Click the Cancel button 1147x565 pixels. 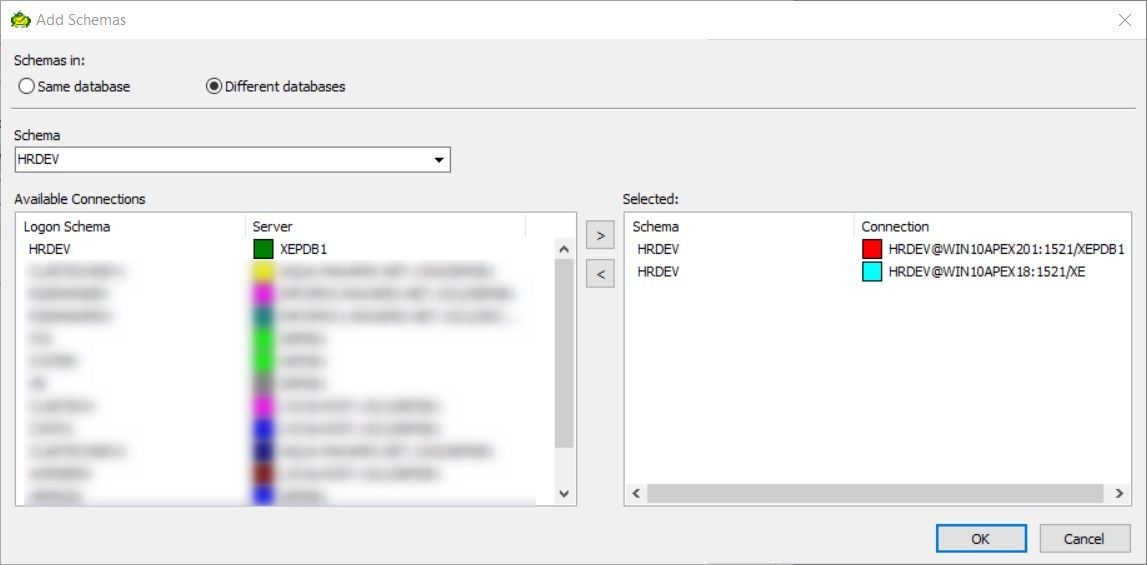click(x=1084, y=539)
